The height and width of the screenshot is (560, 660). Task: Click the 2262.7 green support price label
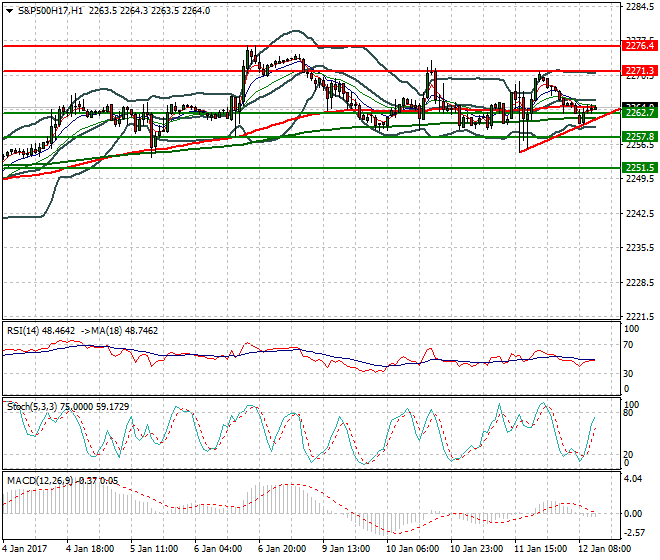tap(639, 112)
